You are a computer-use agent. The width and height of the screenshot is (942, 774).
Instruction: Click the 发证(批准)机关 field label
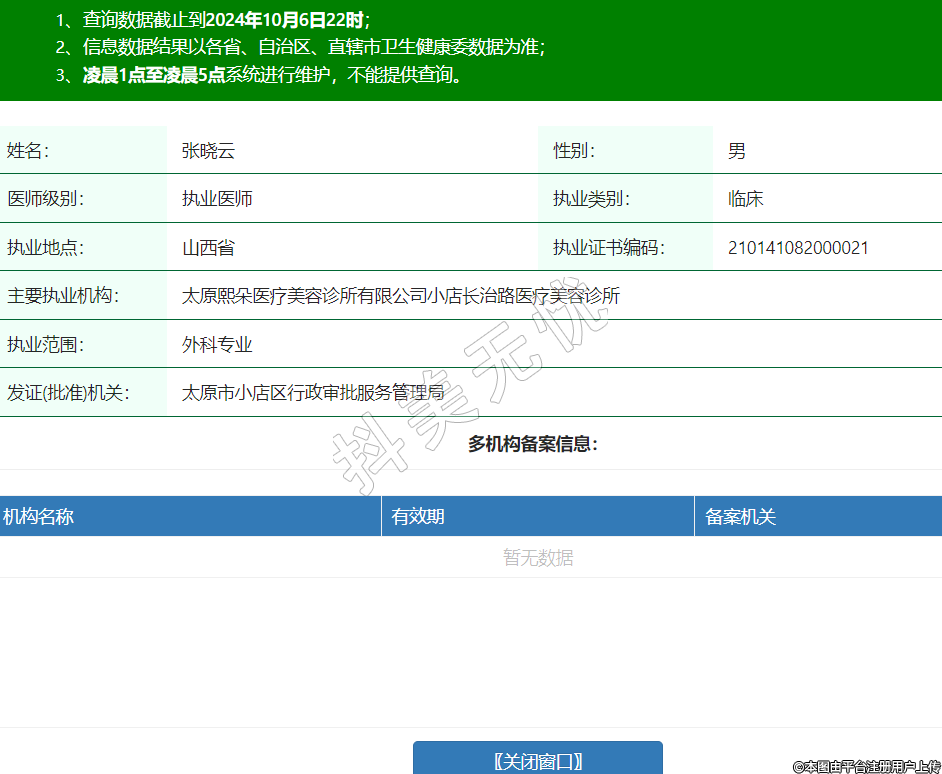68,393
